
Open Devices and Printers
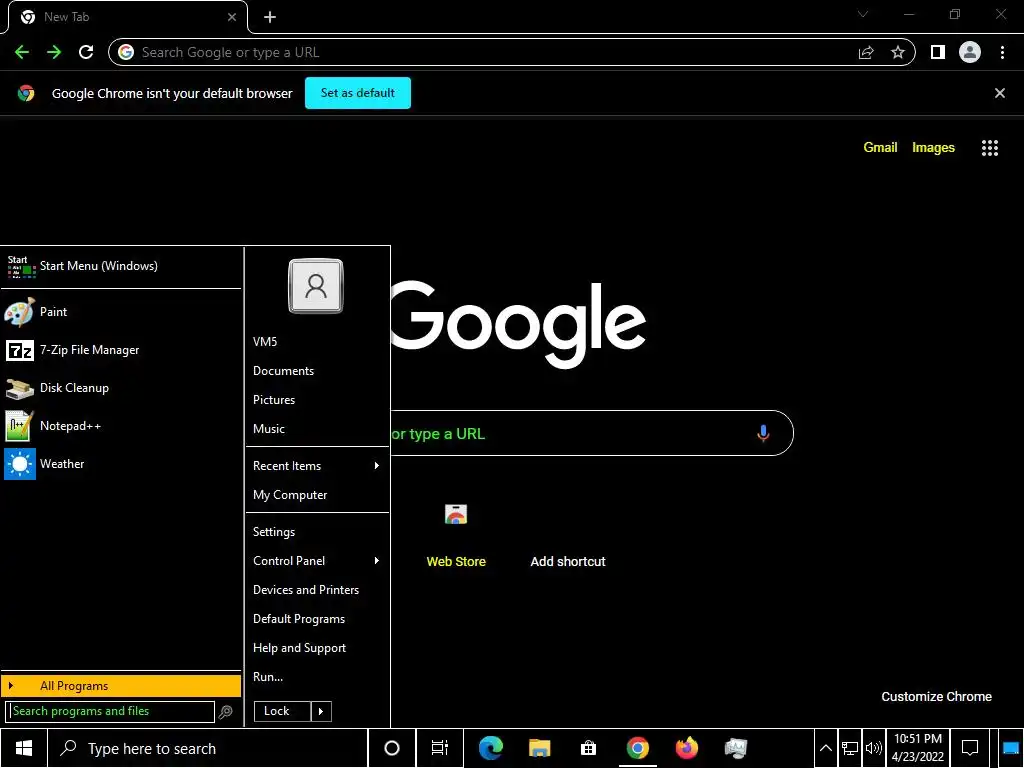click(317, 590)
